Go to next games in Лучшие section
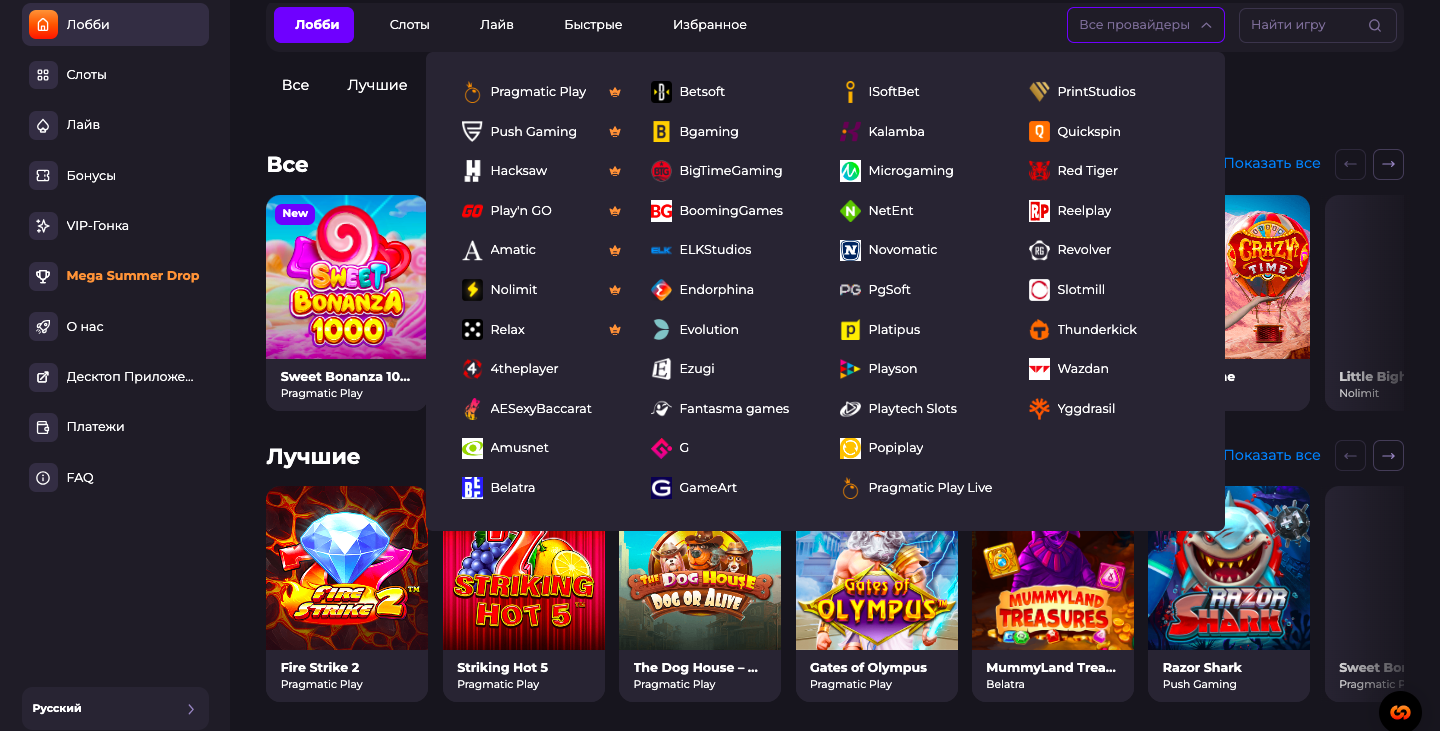 (1388, 456)
